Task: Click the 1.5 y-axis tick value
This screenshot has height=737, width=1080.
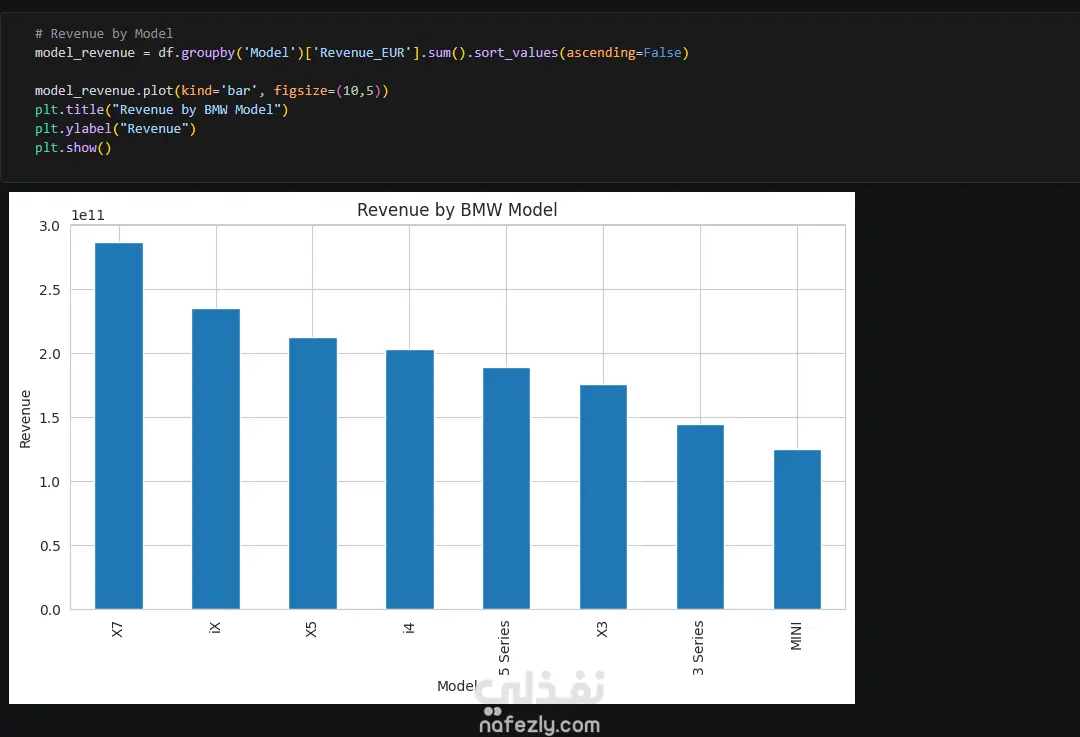Action: click(x=50, y=418)
